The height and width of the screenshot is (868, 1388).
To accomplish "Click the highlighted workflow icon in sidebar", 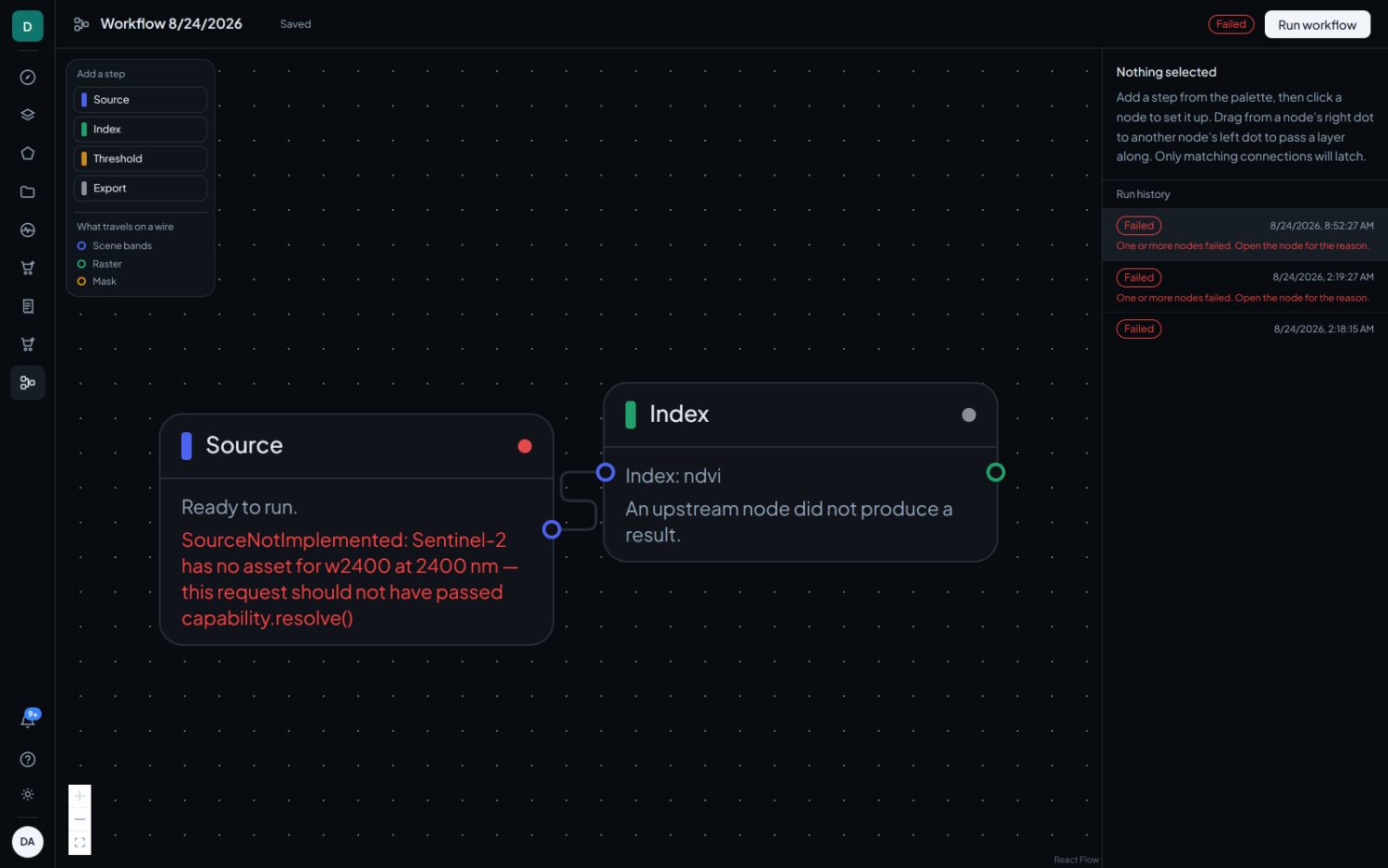I will coord(28,382).
